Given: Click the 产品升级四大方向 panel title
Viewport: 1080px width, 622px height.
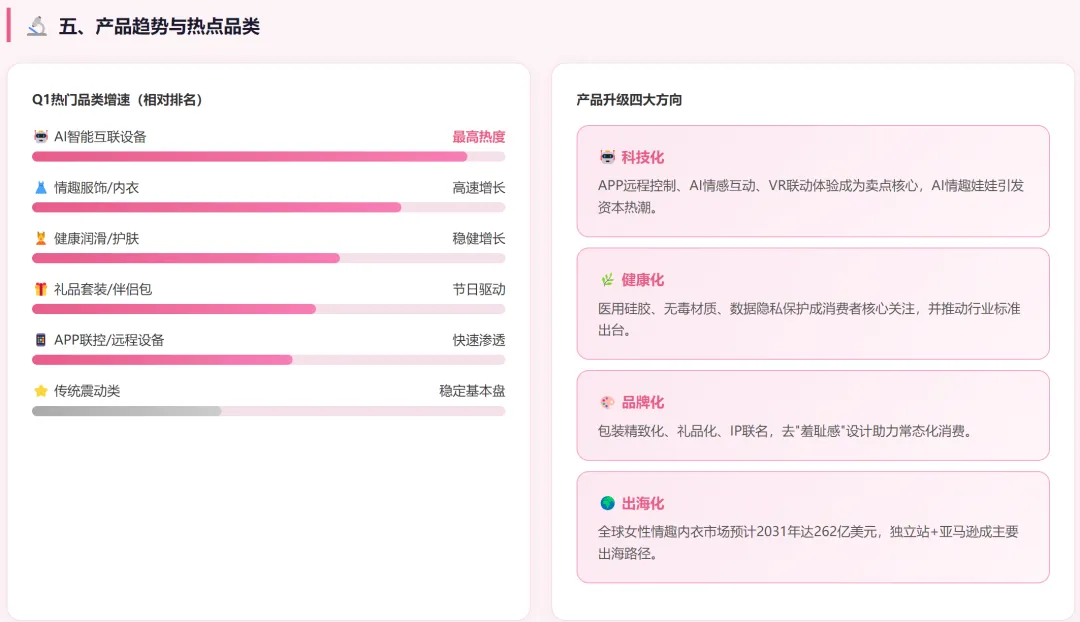Looking at the screenshot, I should (x=629, y=100).
